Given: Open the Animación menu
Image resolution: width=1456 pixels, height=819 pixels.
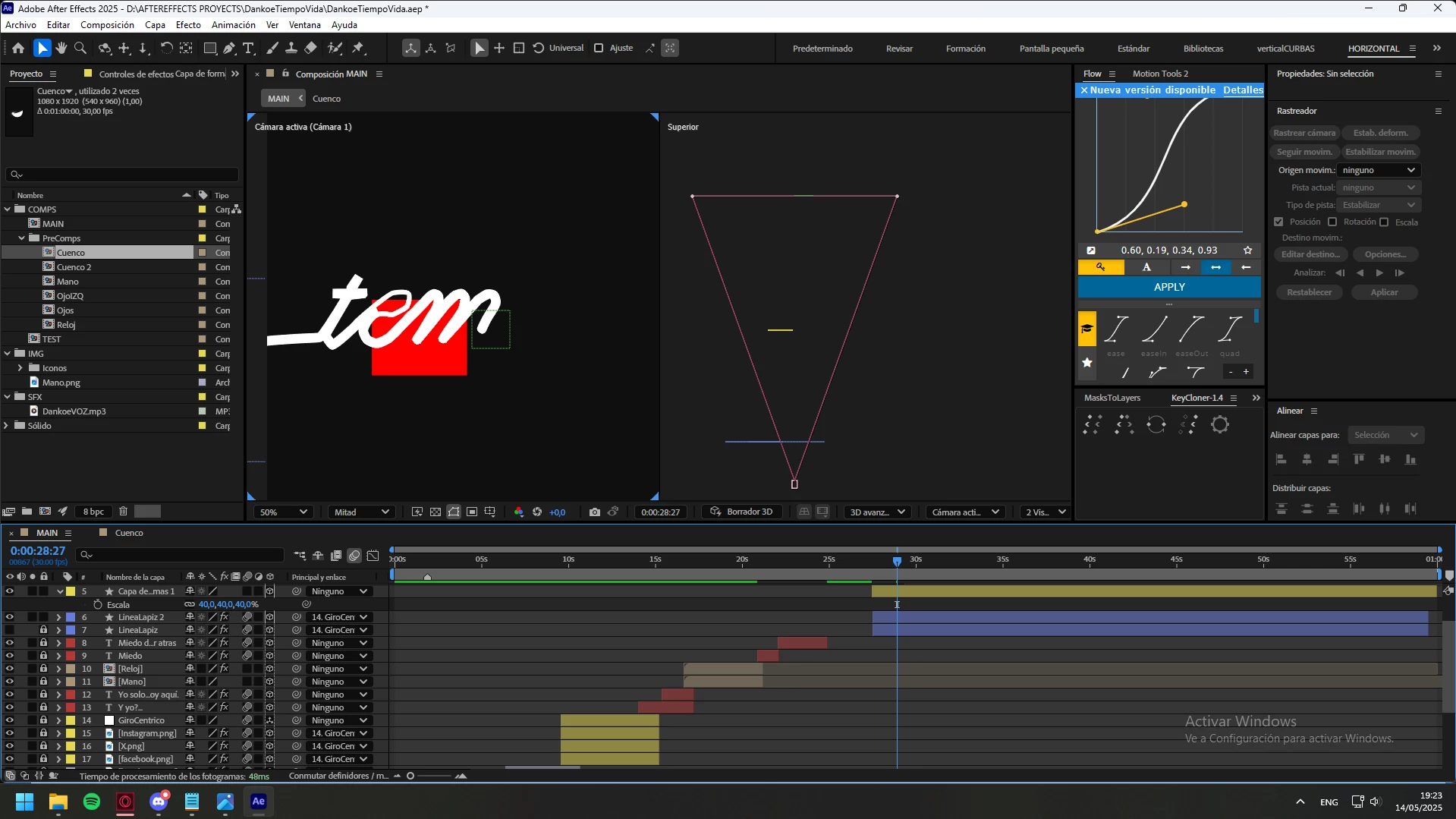Looking at the screenshot, I should (234, 25).
